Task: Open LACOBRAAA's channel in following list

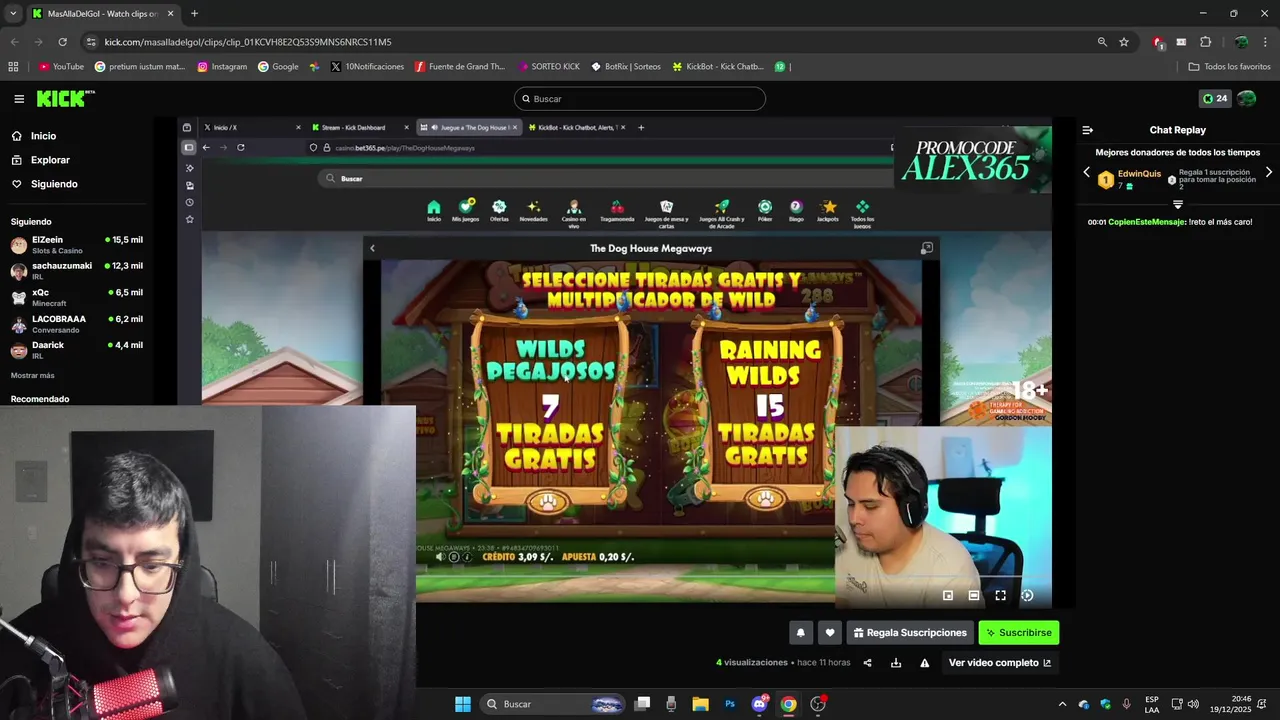Action: 76,323
